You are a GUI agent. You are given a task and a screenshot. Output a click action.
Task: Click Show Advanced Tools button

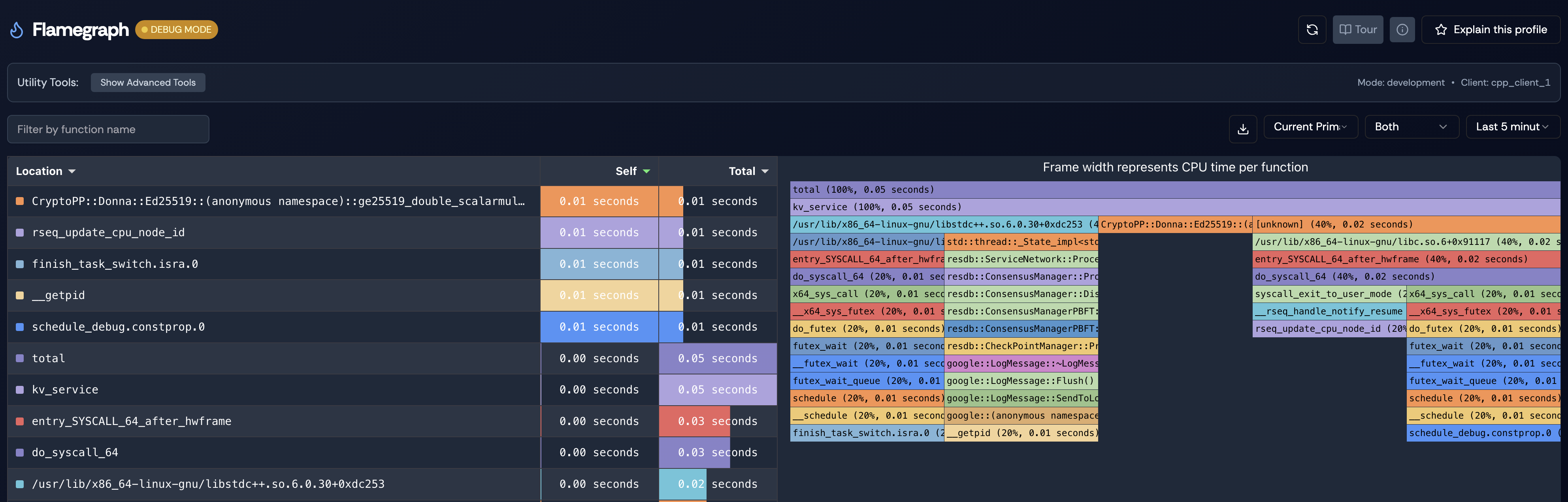point(148,82)
